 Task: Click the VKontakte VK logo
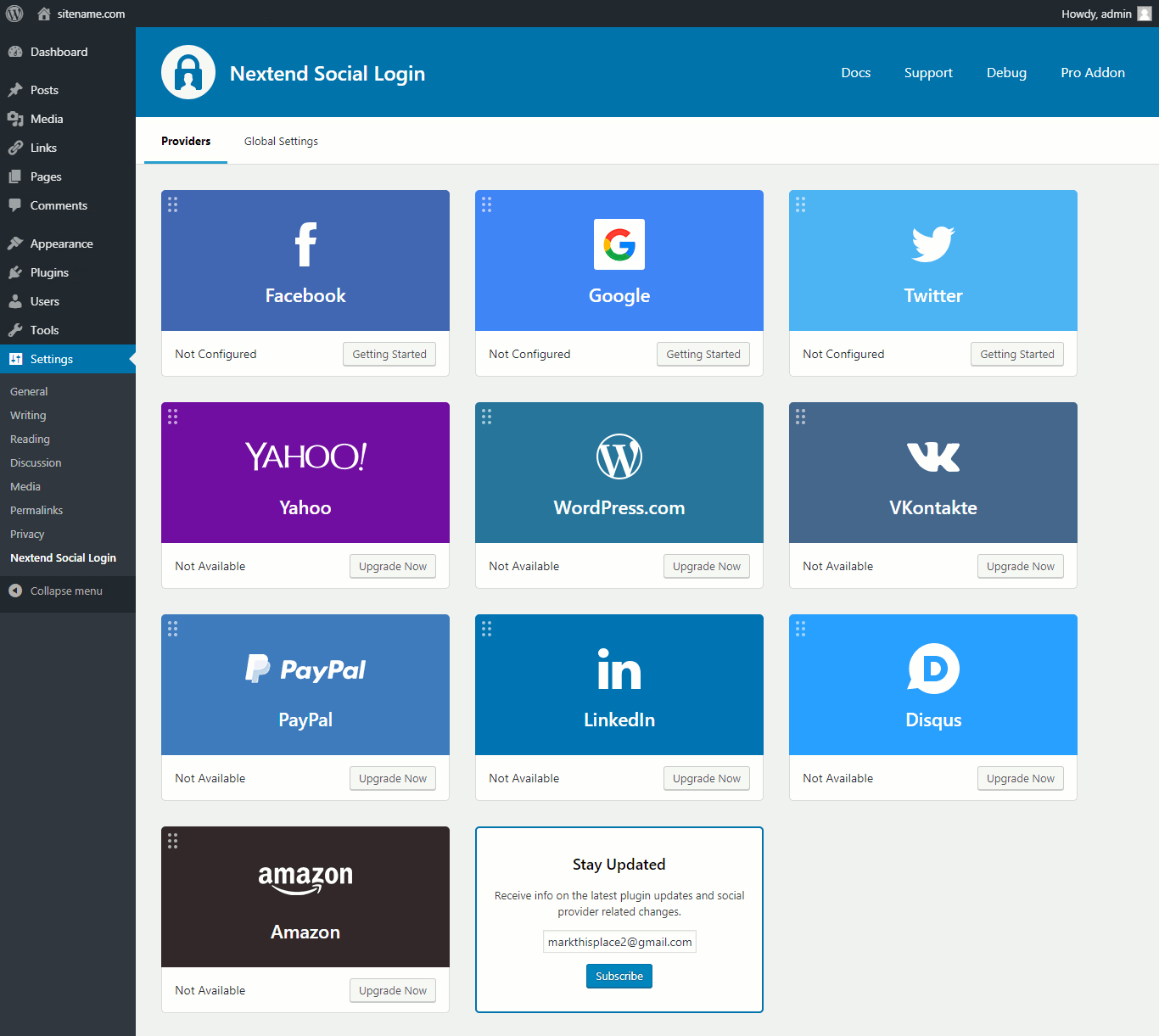(933, 456)
